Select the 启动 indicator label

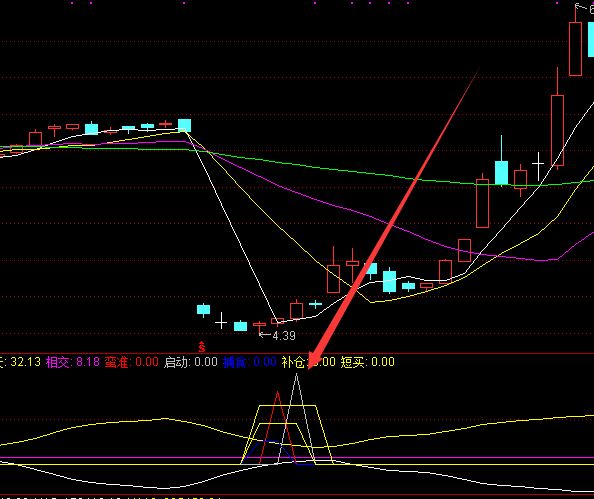pos(176,362)
